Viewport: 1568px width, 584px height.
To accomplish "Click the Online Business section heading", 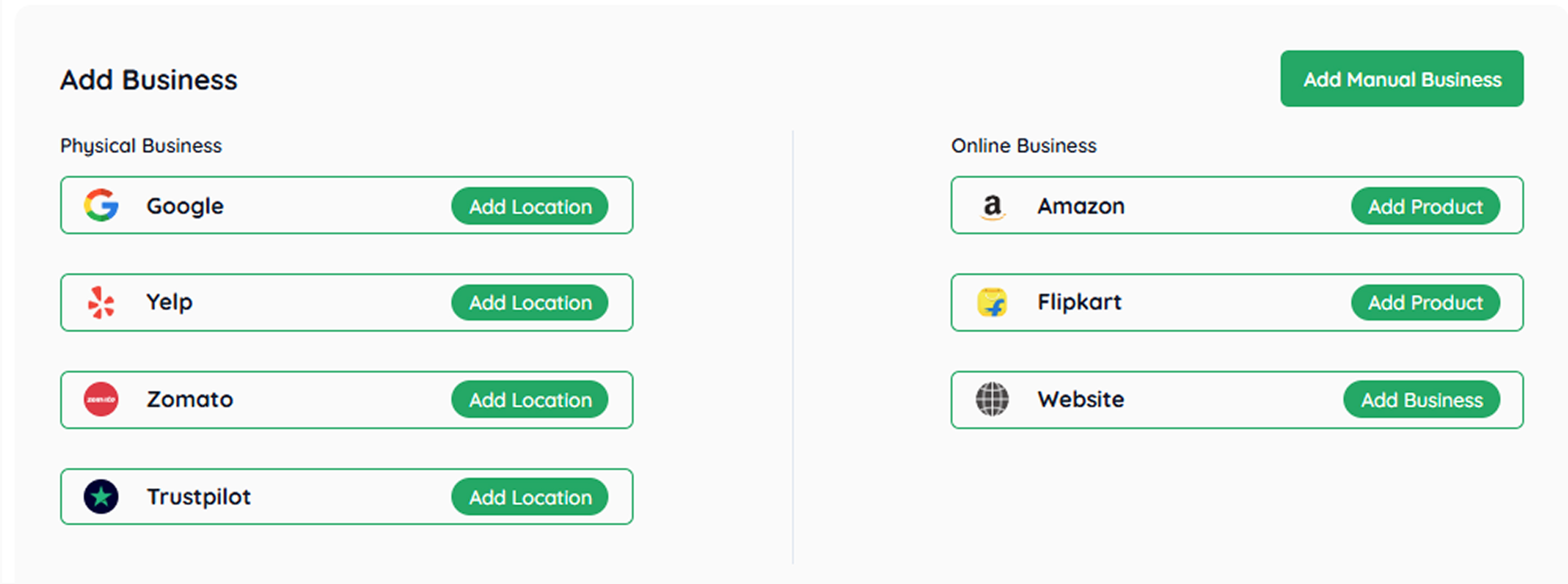I will [x=1024, y=146].
